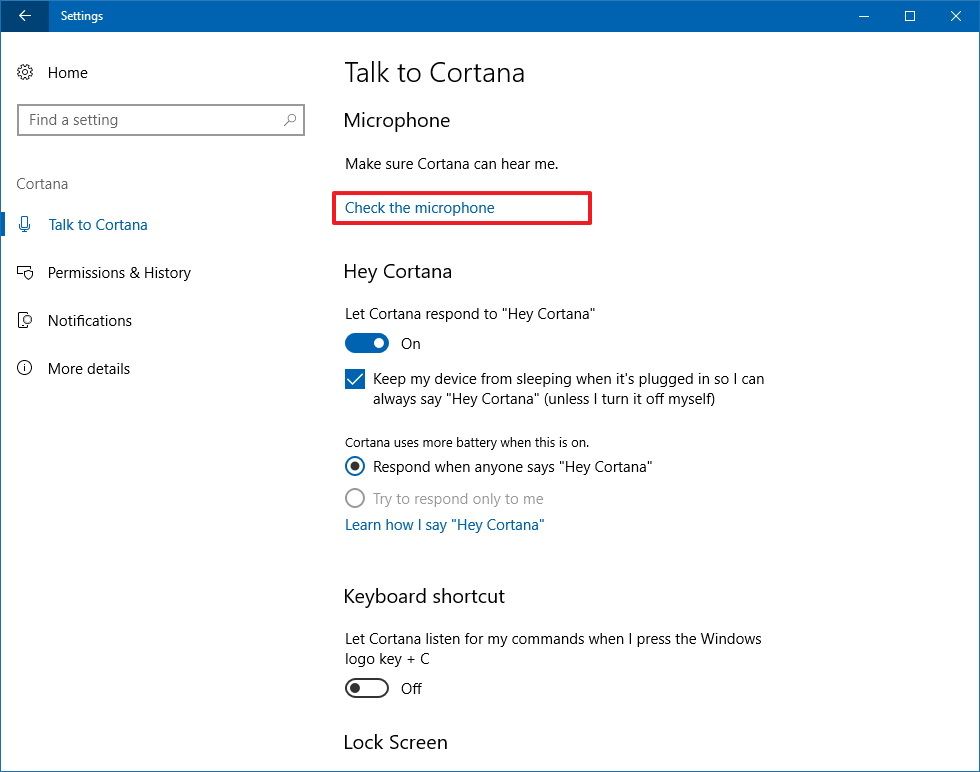980x772 pixels.
Task: Select Respond when anyone says Hey Cortana
Action: click(355, 466)
